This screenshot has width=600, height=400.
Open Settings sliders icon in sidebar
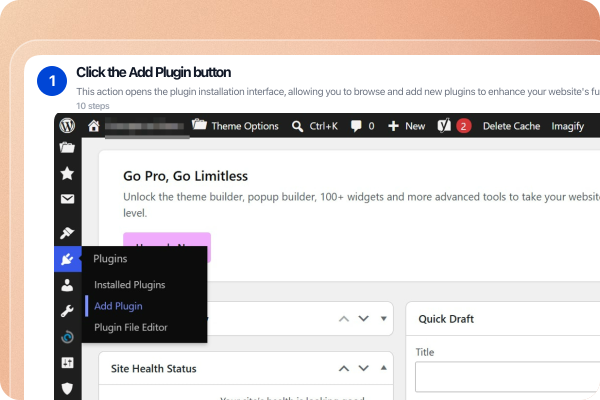(67, 362)
